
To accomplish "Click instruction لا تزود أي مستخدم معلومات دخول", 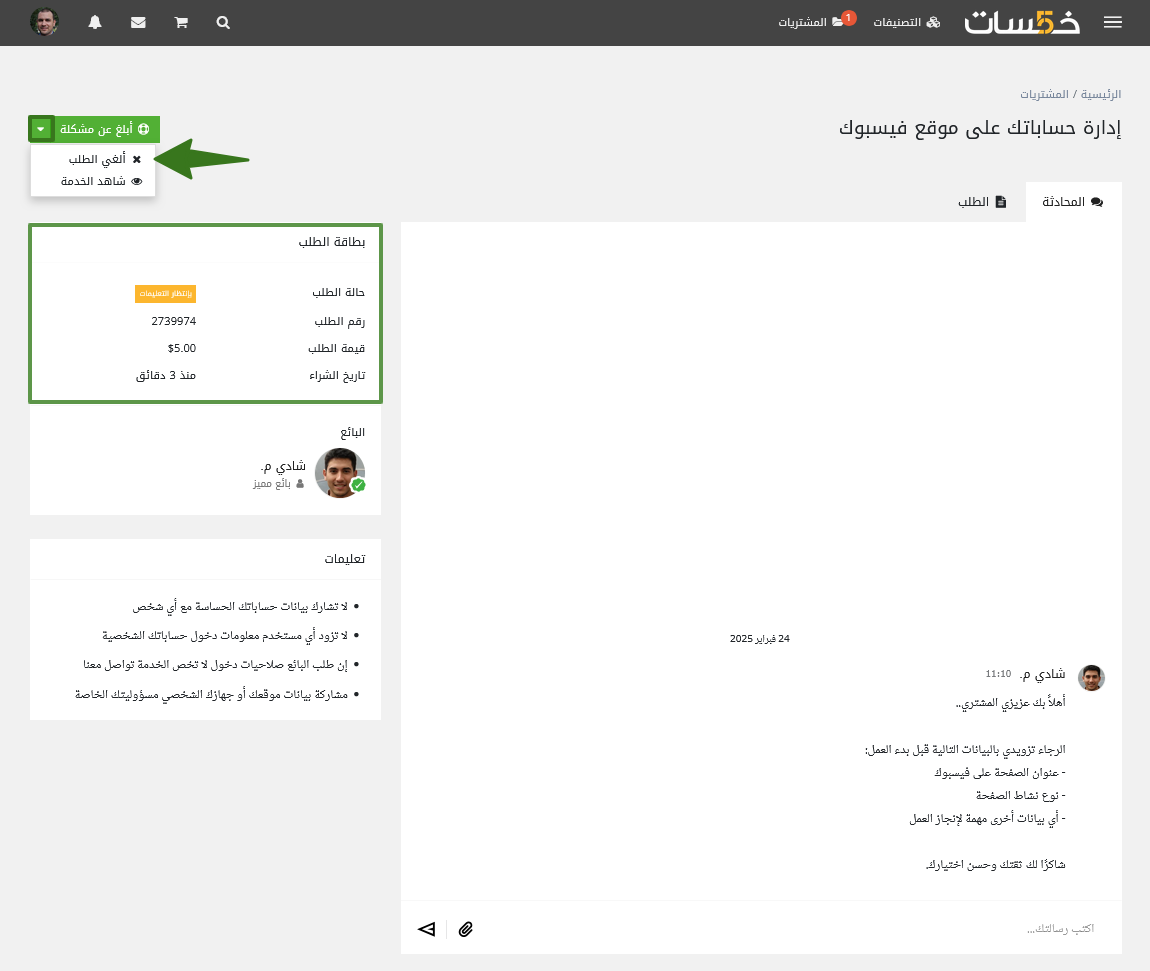I will pyautogui.click(x=225, y=635).
